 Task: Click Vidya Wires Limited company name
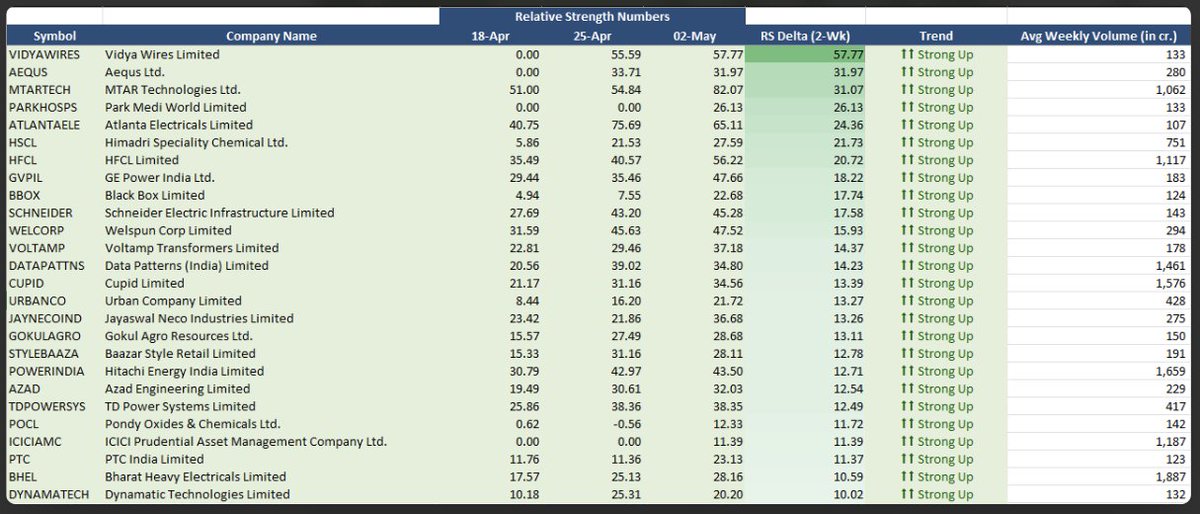tap(162, 54)
